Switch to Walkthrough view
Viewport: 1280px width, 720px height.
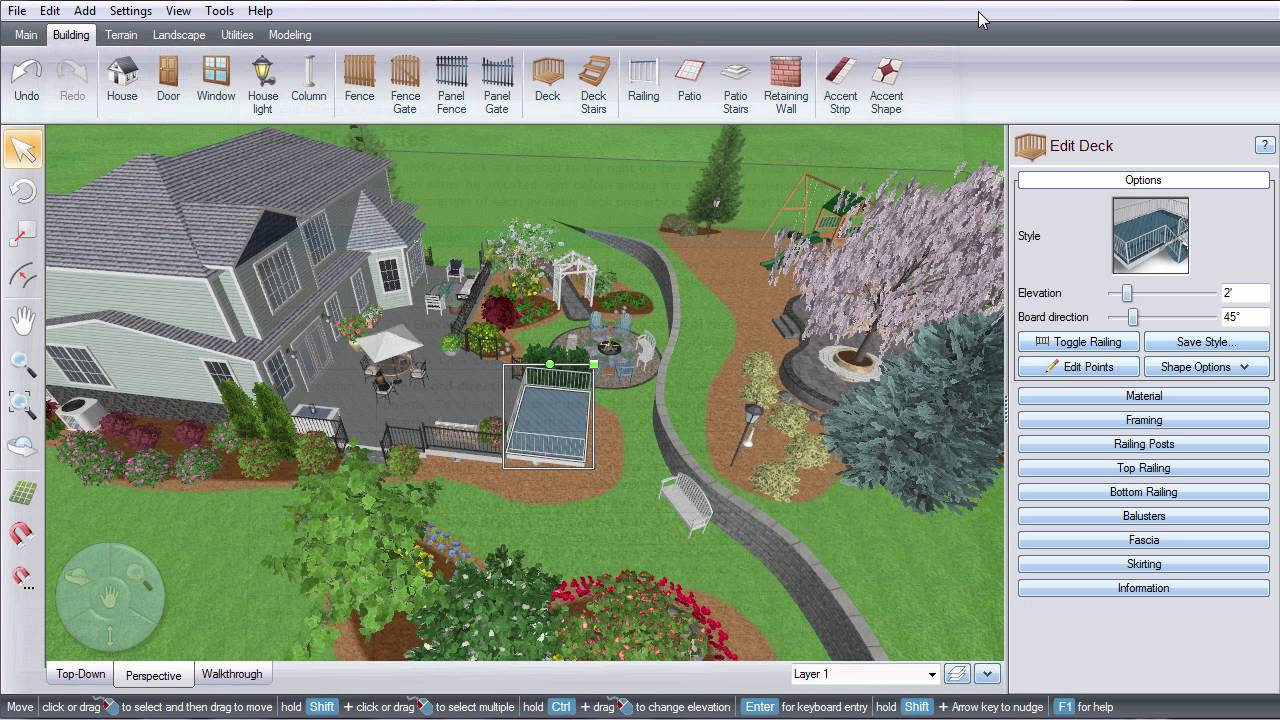pyautogui.click(x=232, y=674)
